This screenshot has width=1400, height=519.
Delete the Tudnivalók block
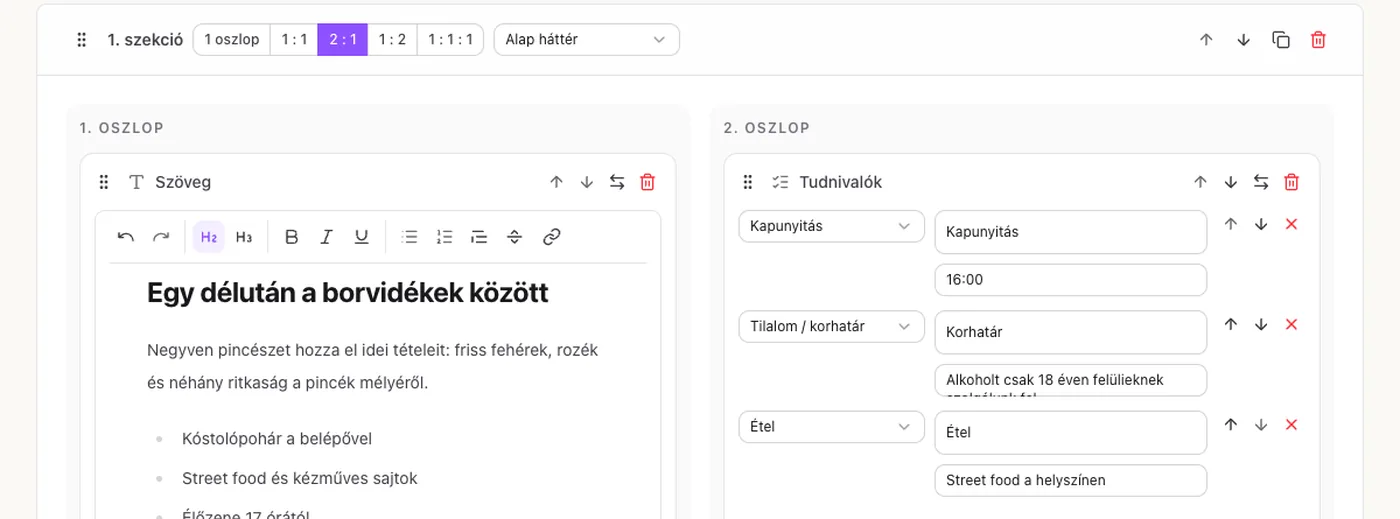(1291, 182)
